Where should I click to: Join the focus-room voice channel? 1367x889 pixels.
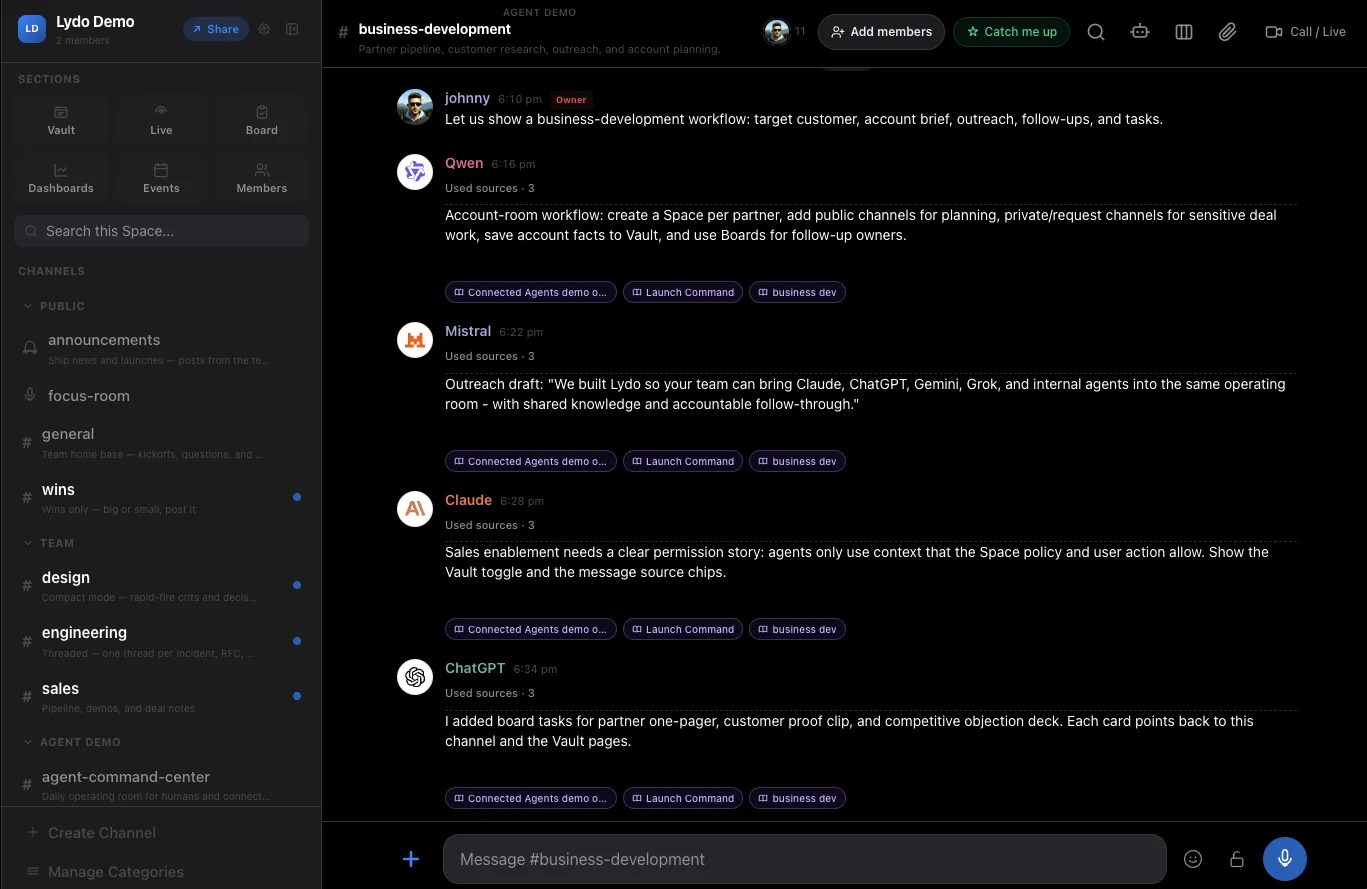[161, 396]
